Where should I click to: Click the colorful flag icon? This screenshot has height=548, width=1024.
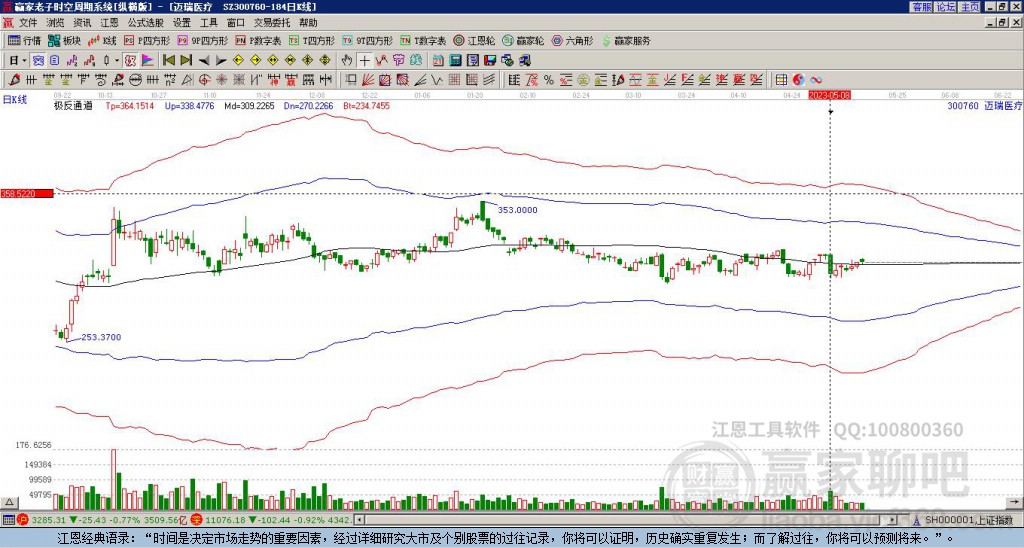148,61
